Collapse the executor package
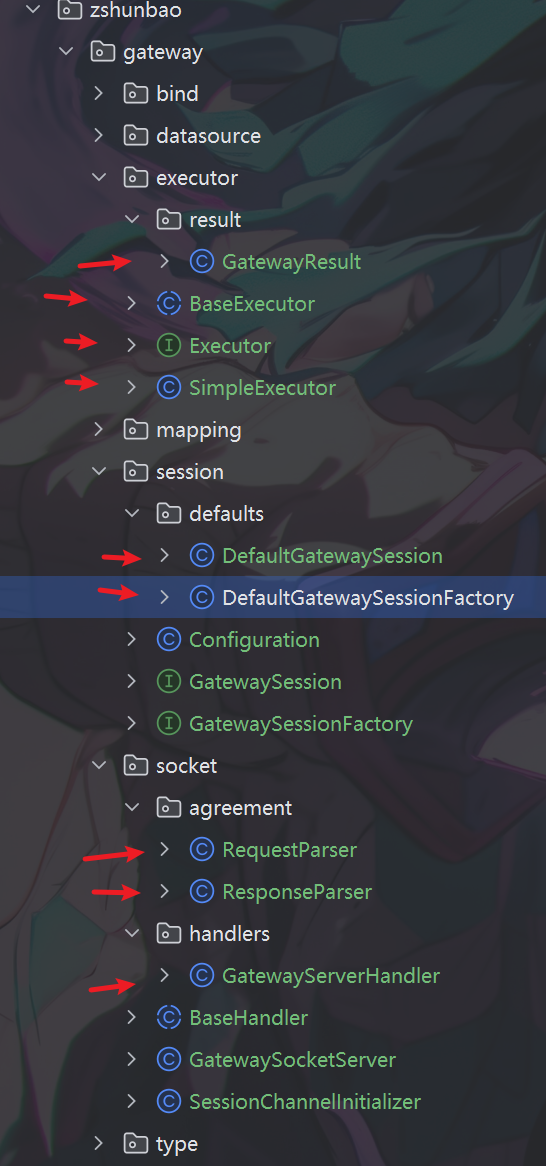Screen dimensions: 546x1166 pos(98,178)
